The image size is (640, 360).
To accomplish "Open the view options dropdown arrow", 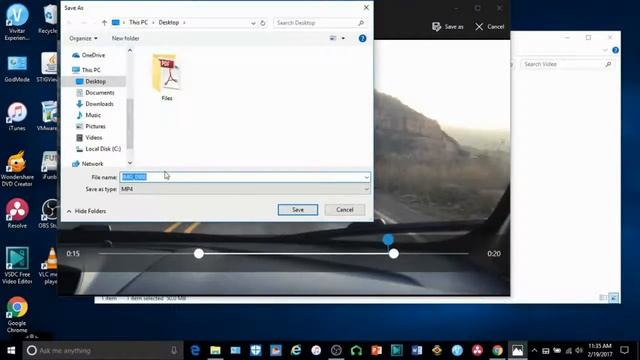I will pyautogui.click(x=343, y=38).
